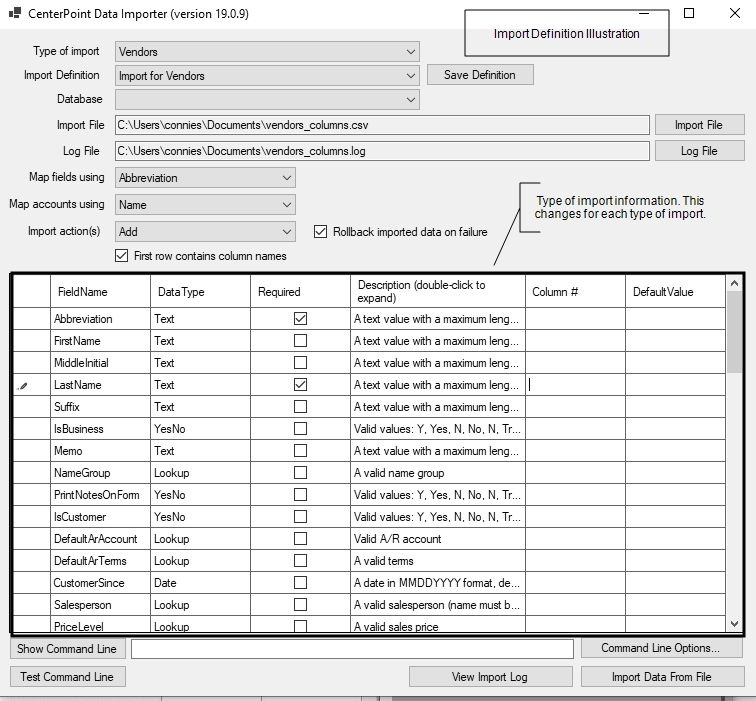Expand the Import Definition dropdown
This screenshot has width=756, height=701.
pyautogui.click(x=267, y=76)
